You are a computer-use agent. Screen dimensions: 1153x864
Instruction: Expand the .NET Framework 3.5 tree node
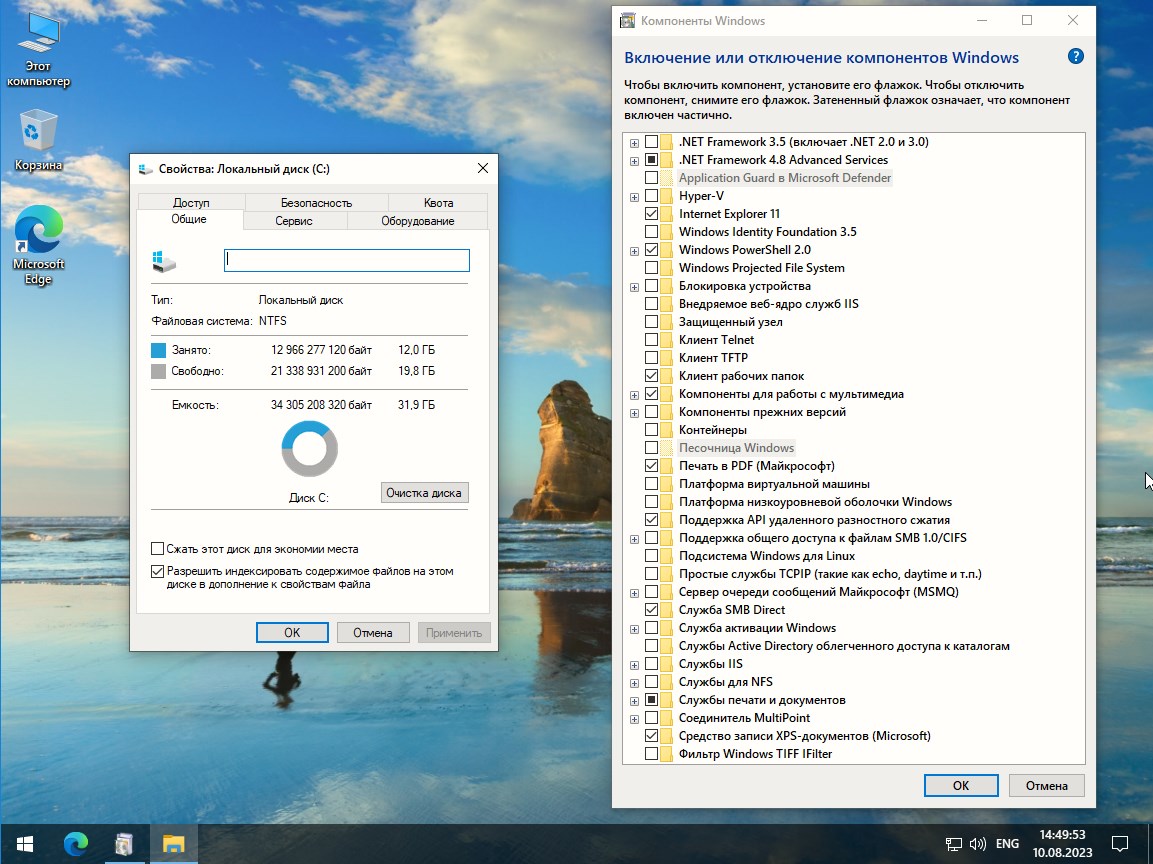coord(634,142)
